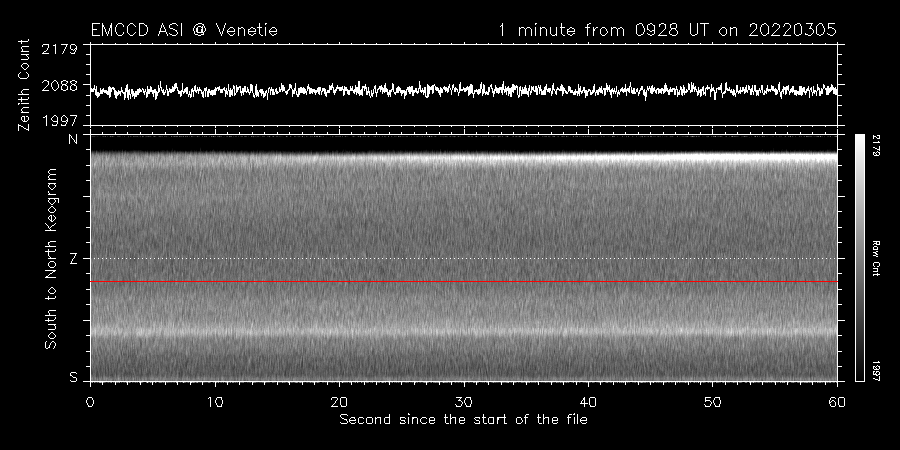Click the S label on the keogram axis

73,377
